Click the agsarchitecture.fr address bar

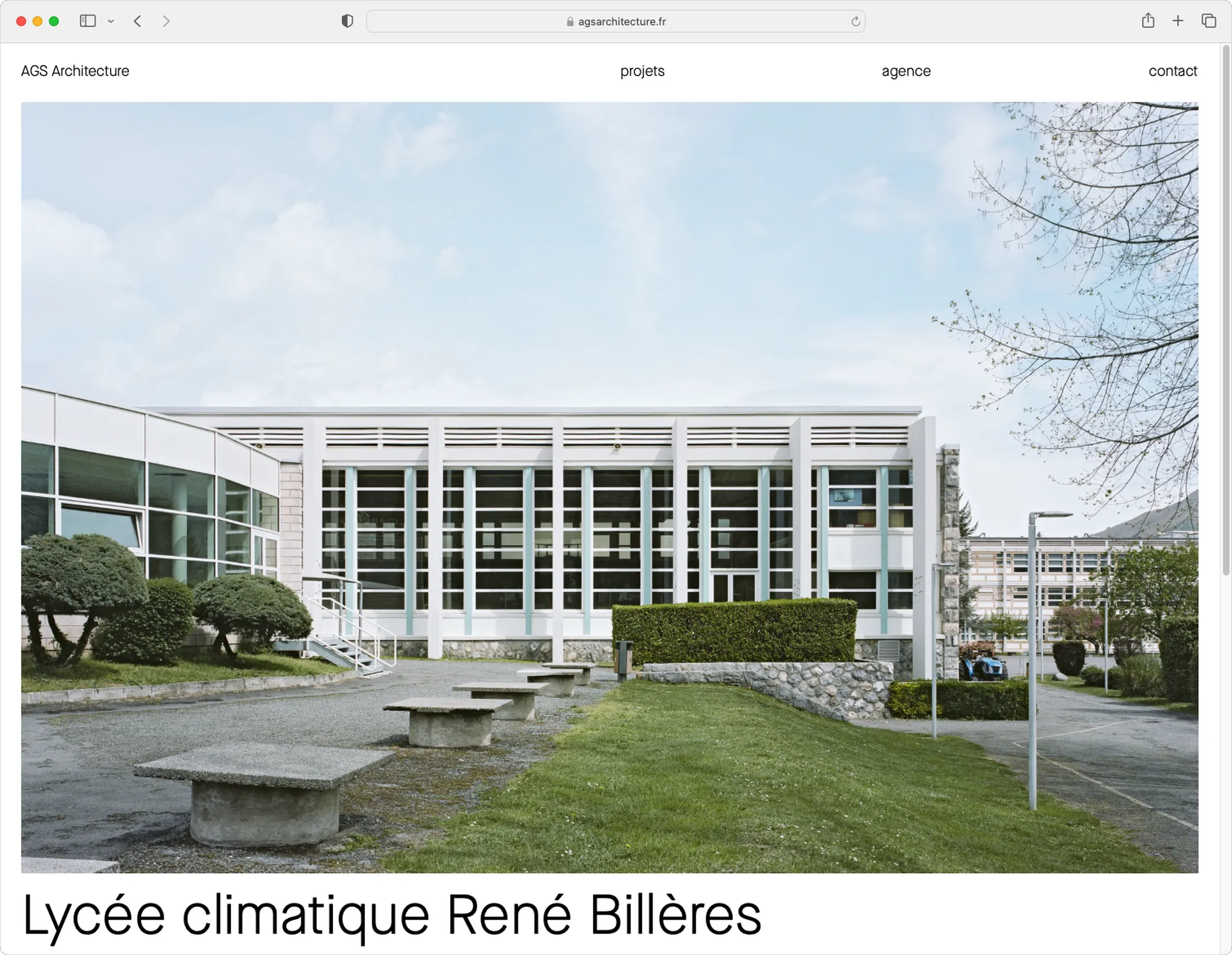point(616,21)
